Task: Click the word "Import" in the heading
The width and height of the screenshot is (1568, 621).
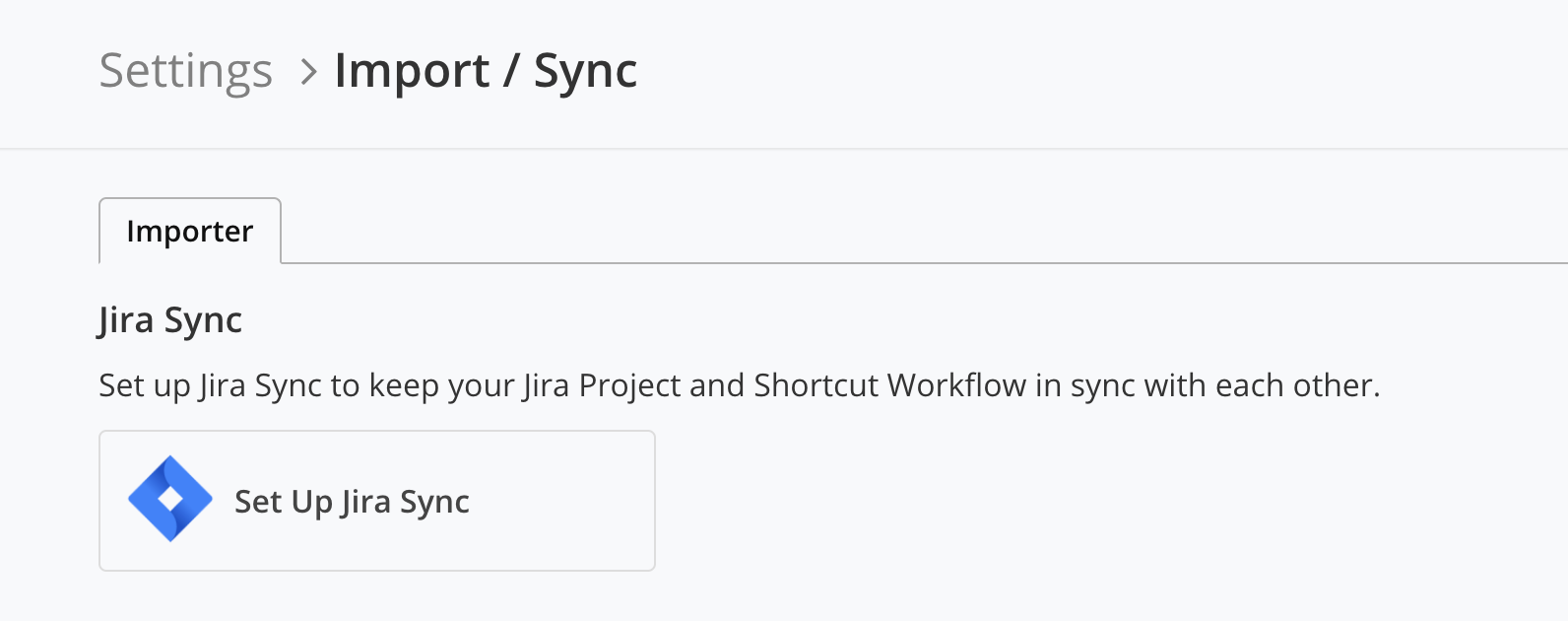Action: pos(412,71)
